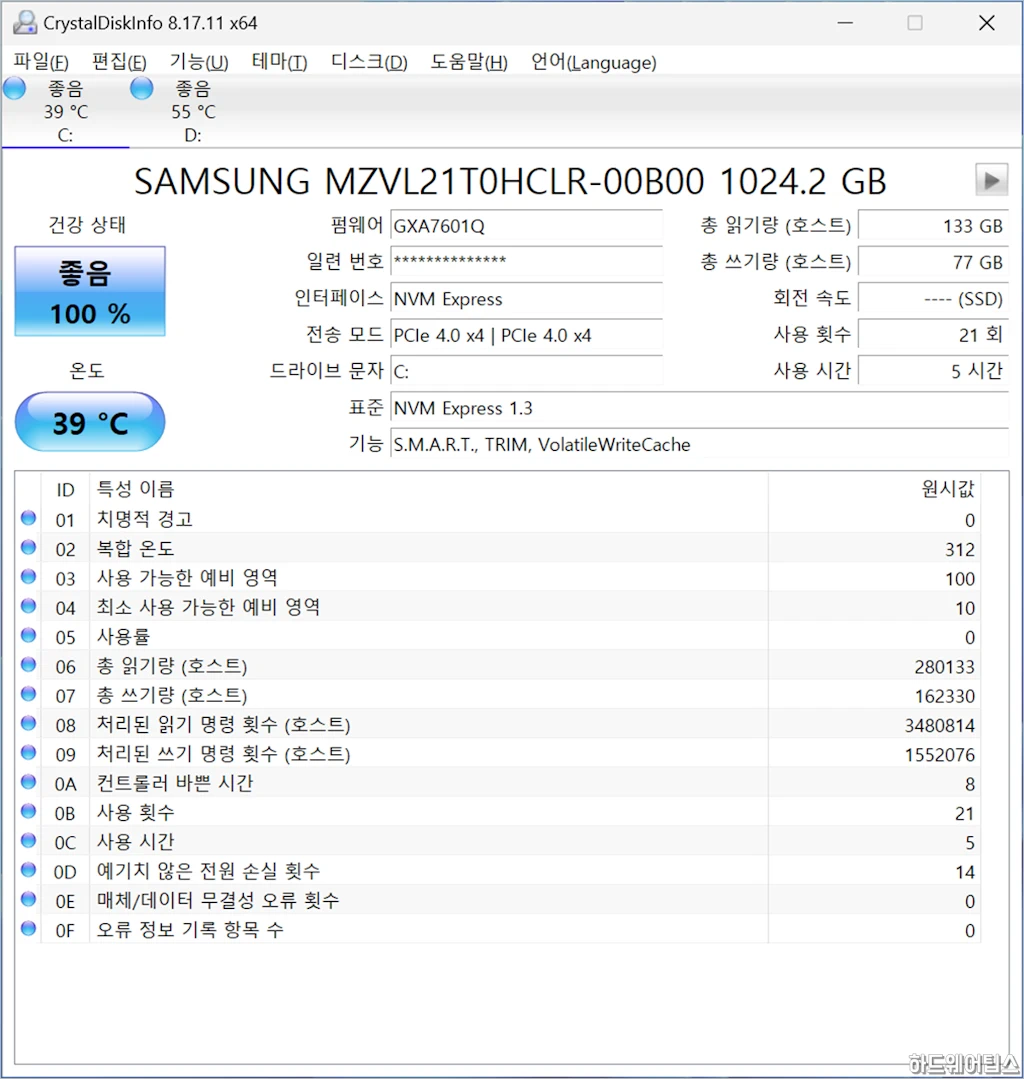Click the 좋음 100 % health status button
Viewport: 1024px width, 1079px height.
pos(90,292)
